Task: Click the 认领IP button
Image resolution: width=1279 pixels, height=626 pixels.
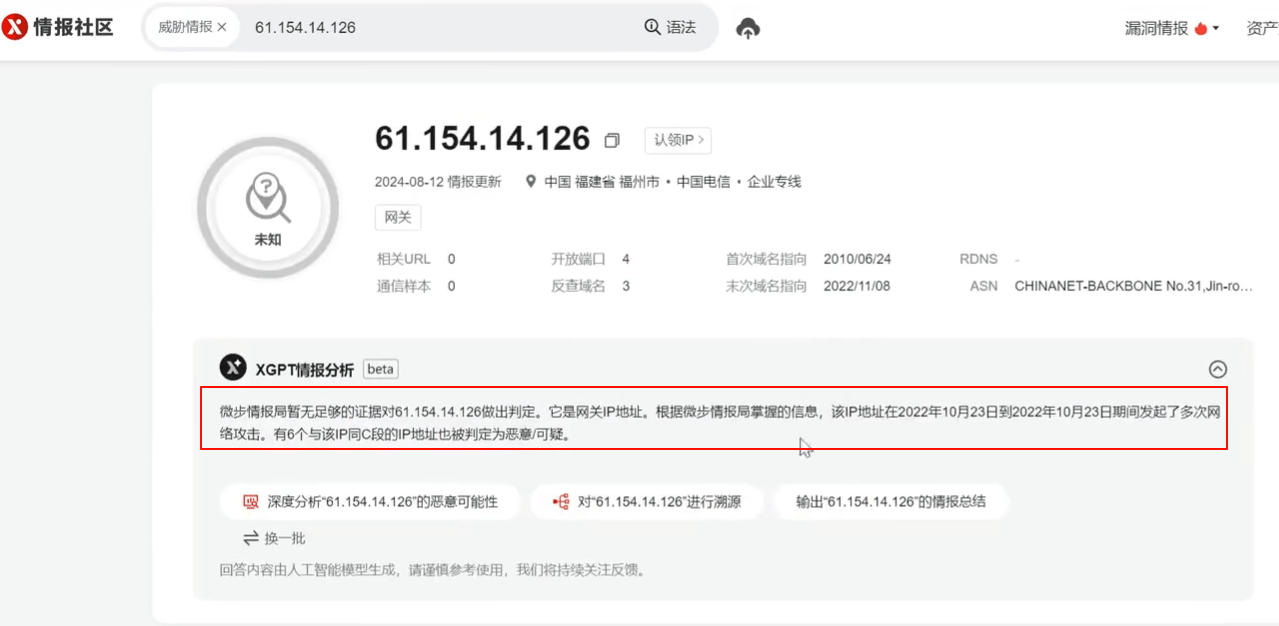Action: (x=678, y=140)
